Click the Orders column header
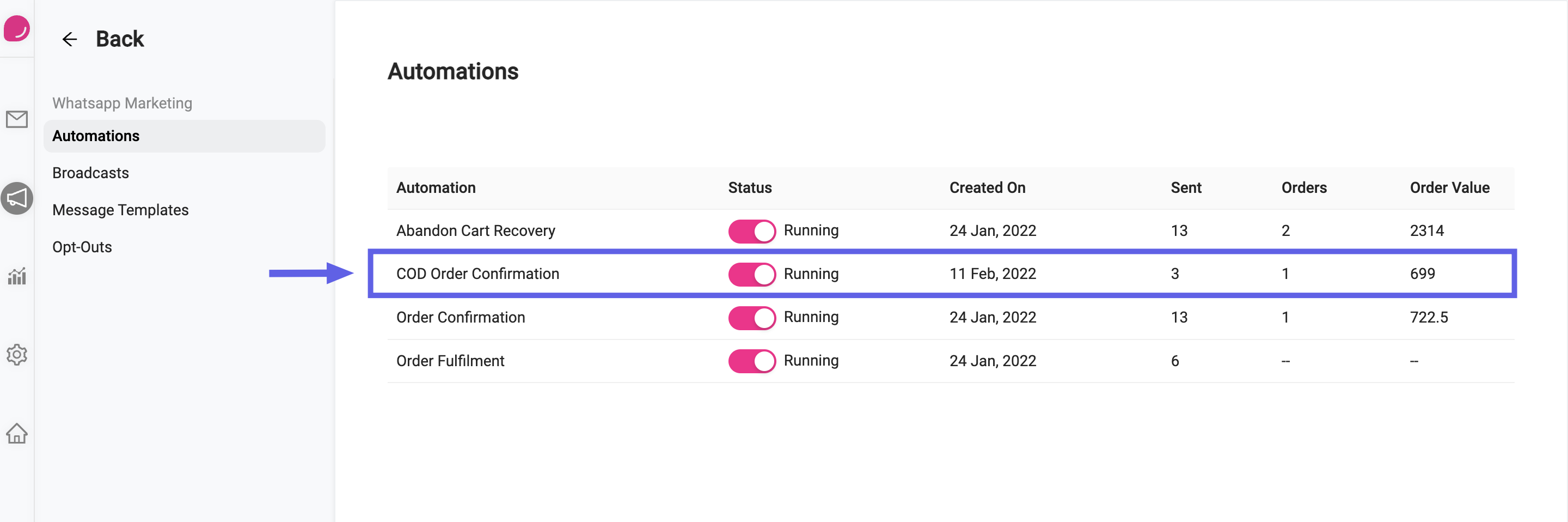The height and width of the screenshot is (522, 1568). point(1304,187)
